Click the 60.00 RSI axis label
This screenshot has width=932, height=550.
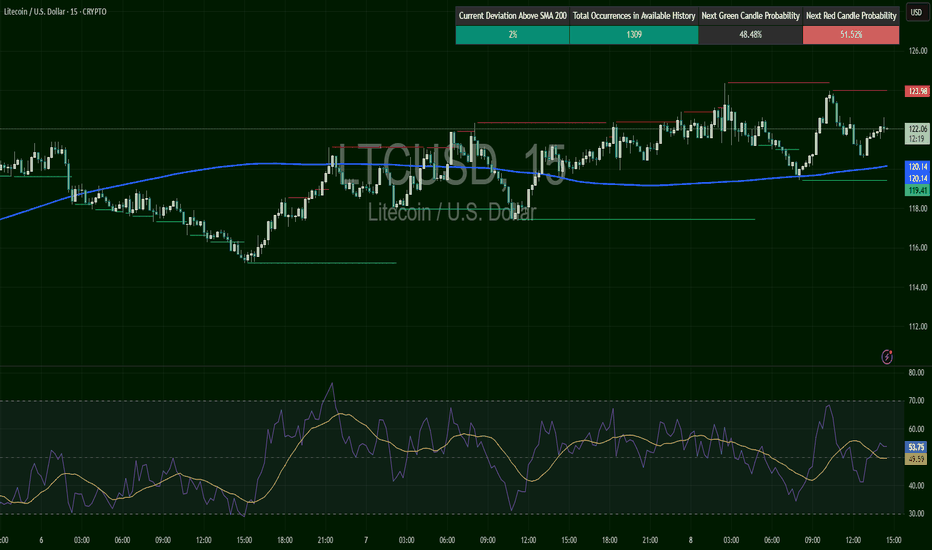click(917, 429)
